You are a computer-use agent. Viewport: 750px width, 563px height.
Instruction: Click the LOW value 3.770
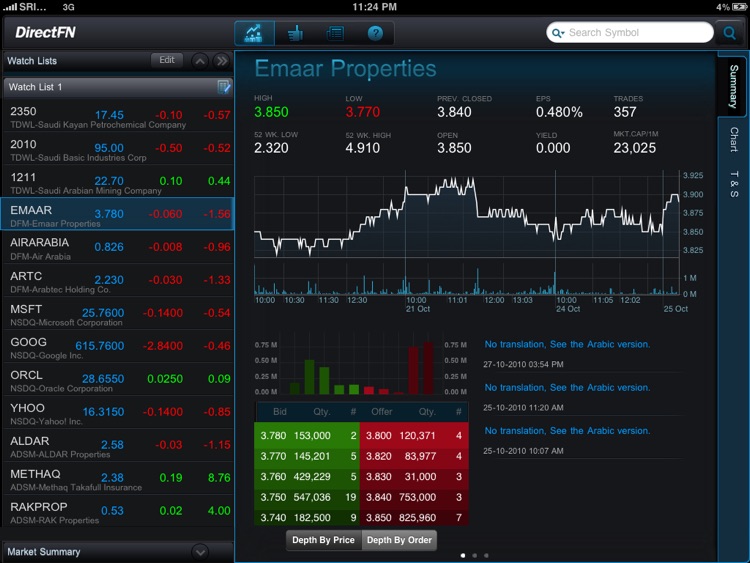tap(363, 112)
